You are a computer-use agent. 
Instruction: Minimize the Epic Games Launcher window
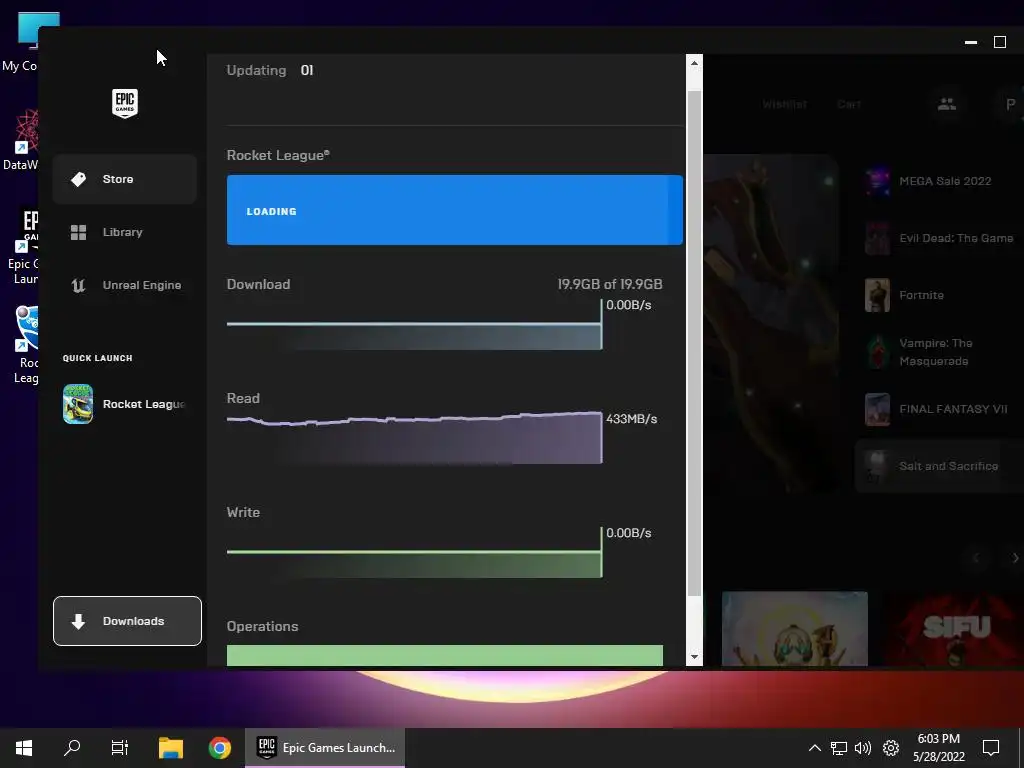971,42
